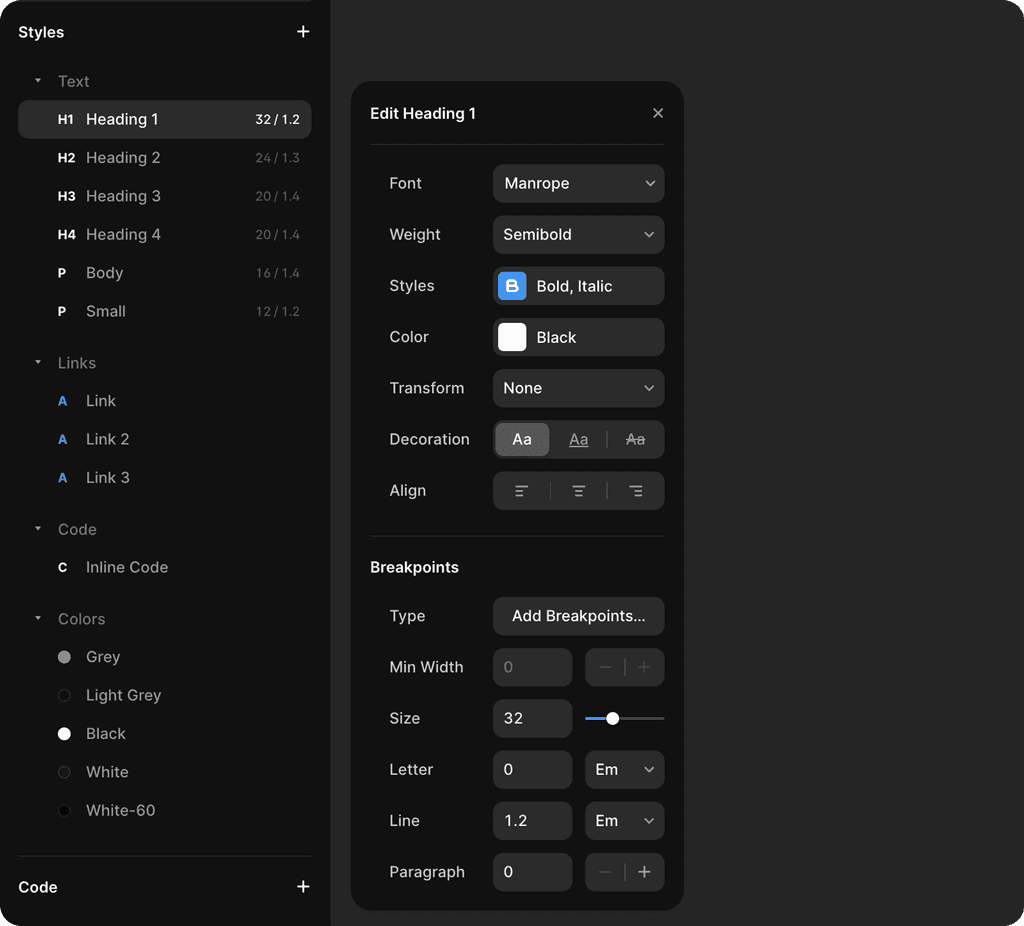
Task: Set text alignment to center
Action: pos(578,491)
